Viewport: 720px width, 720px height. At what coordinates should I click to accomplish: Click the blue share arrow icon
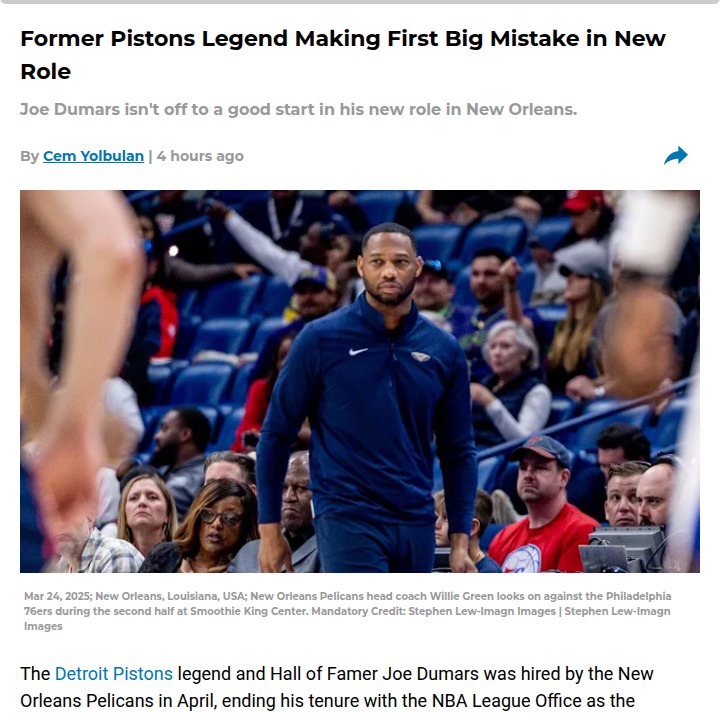click(675, 156)
